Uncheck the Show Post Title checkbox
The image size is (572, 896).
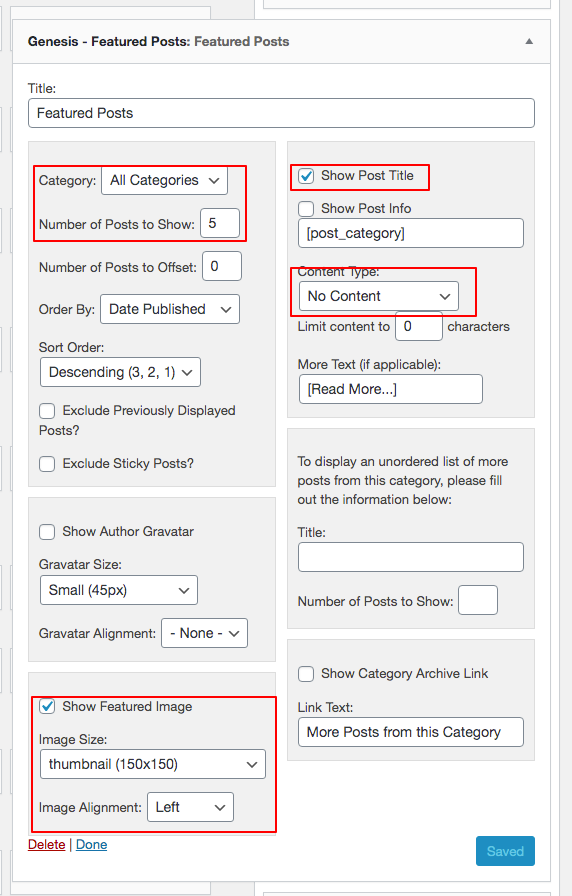306,176
